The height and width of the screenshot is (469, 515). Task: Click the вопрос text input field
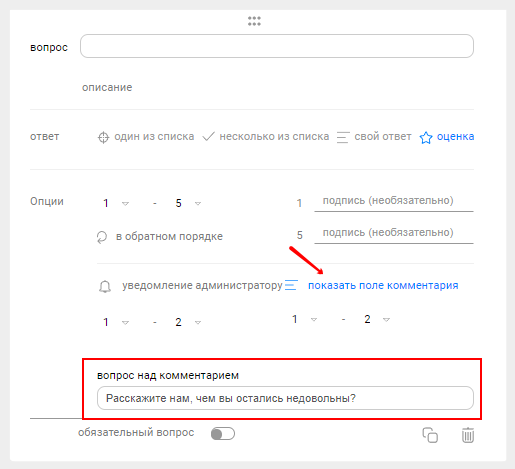[277, 46]
